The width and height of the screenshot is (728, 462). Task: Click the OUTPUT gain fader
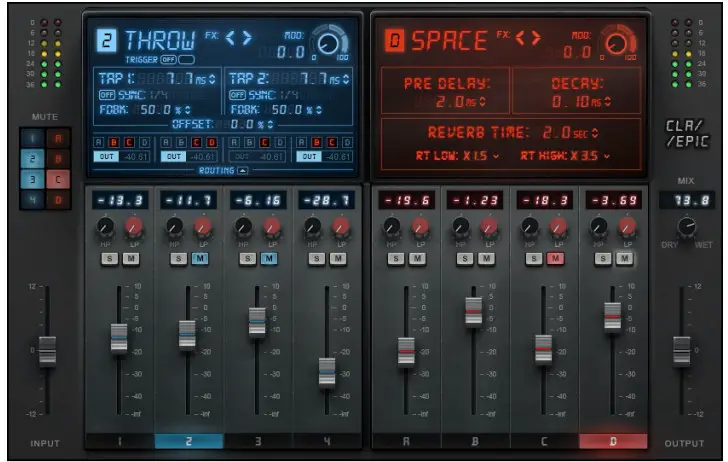pyautogui.click(x=682, y=351)
